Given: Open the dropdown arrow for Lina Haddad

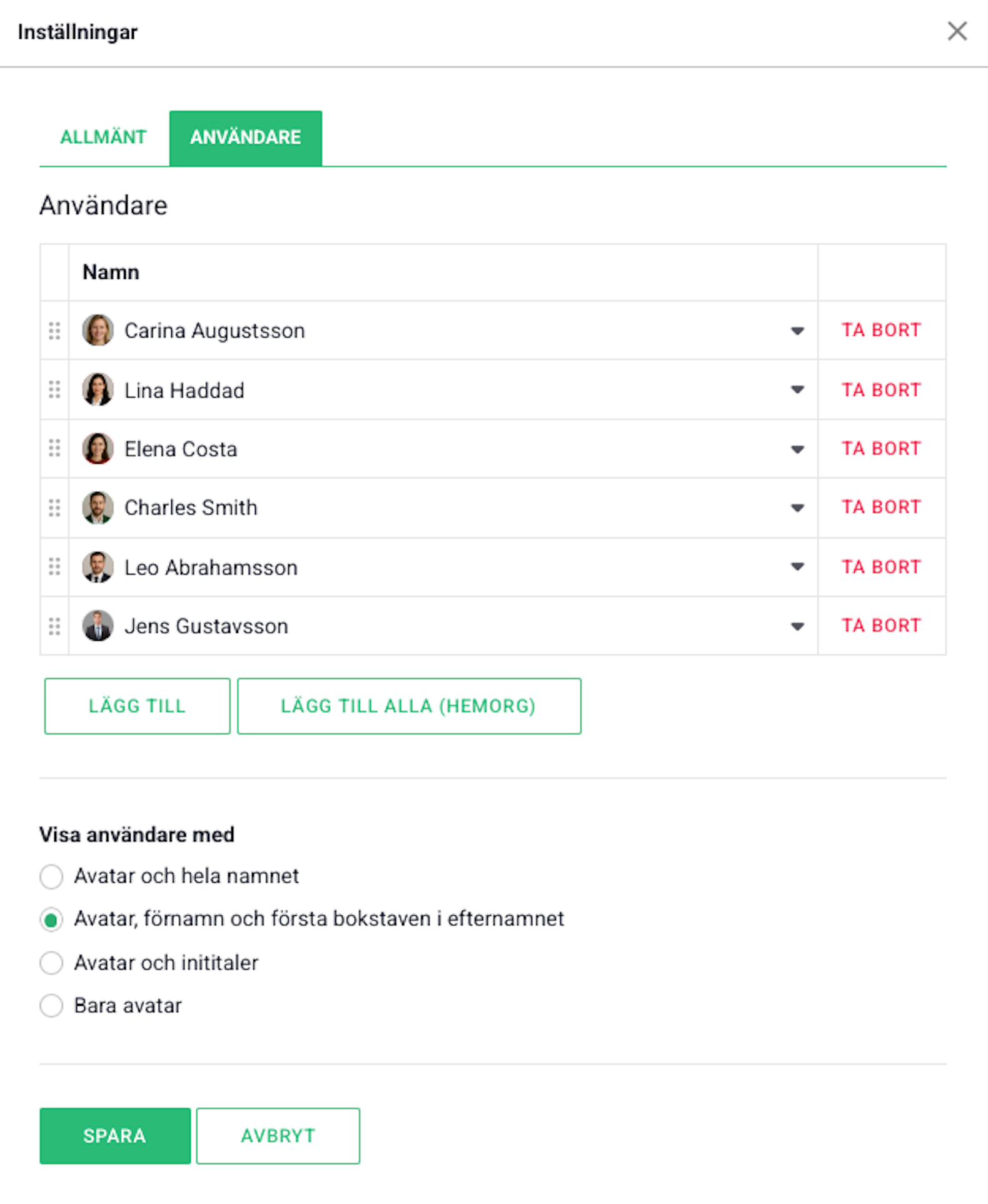Looking at the screenshot, I should pos(797,389).
